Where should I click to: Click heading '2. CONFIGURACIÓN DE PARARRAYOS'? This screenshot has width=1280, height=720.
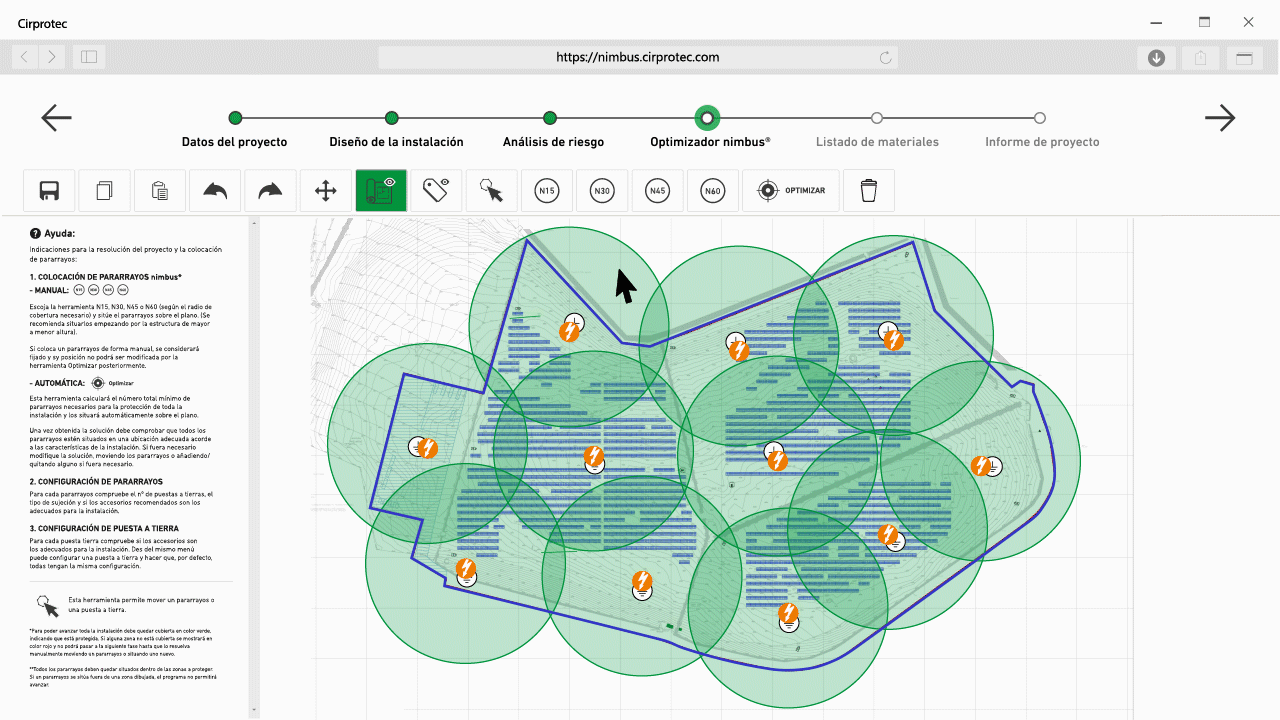[x=96, y=481]
